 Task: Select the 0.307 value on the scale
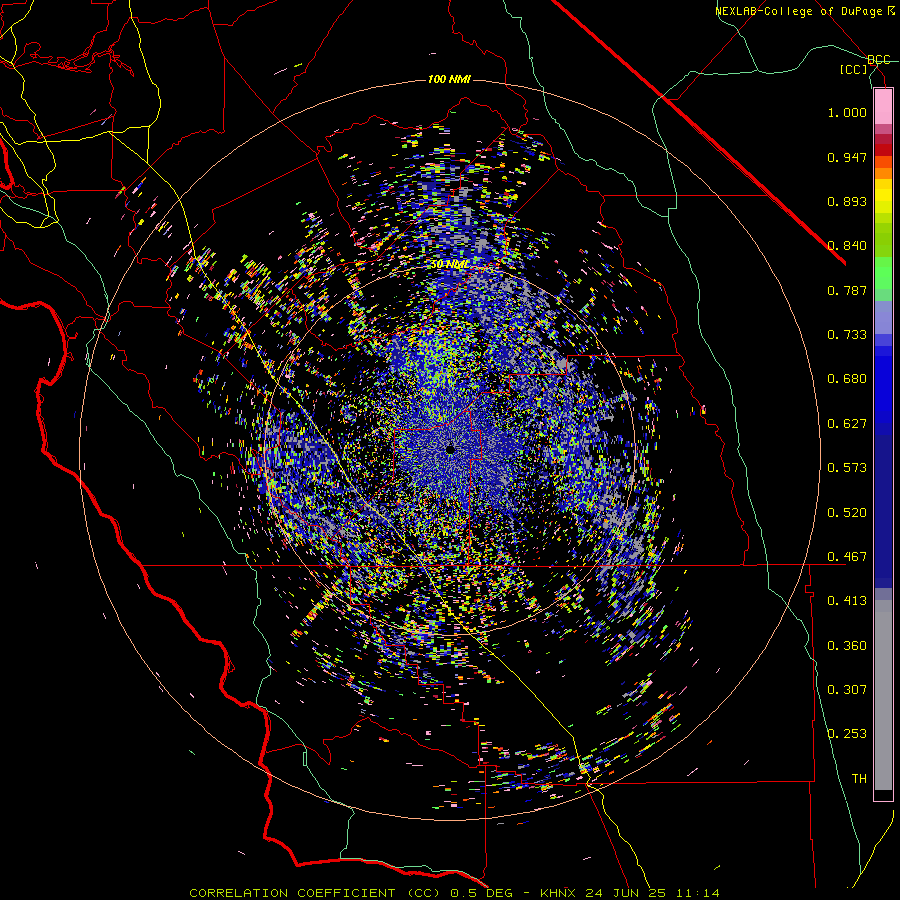[x=847, y=690]
